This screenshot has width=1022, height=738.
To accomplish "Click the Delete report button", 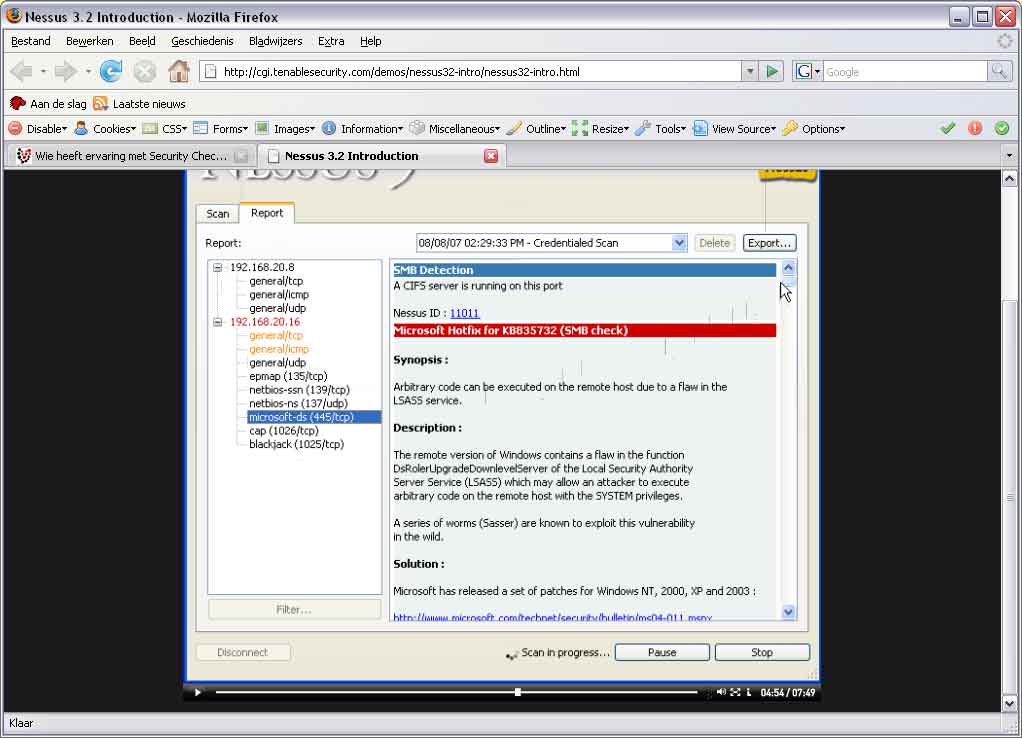I will click(x=714, y=243).
